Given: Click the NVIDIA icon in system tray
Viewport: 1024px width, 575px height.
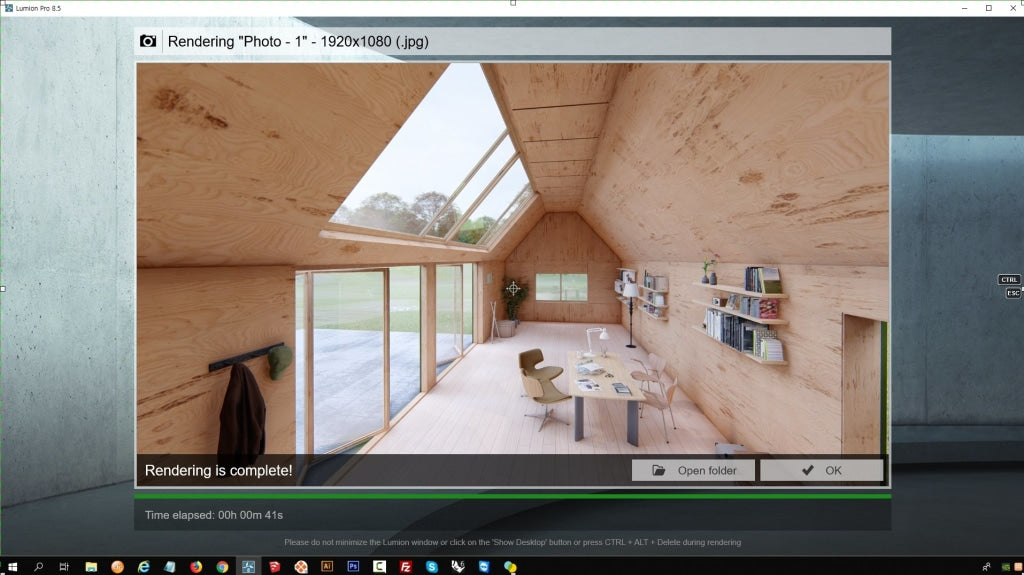Looking at the screenshot, I should coord(1004,567).
